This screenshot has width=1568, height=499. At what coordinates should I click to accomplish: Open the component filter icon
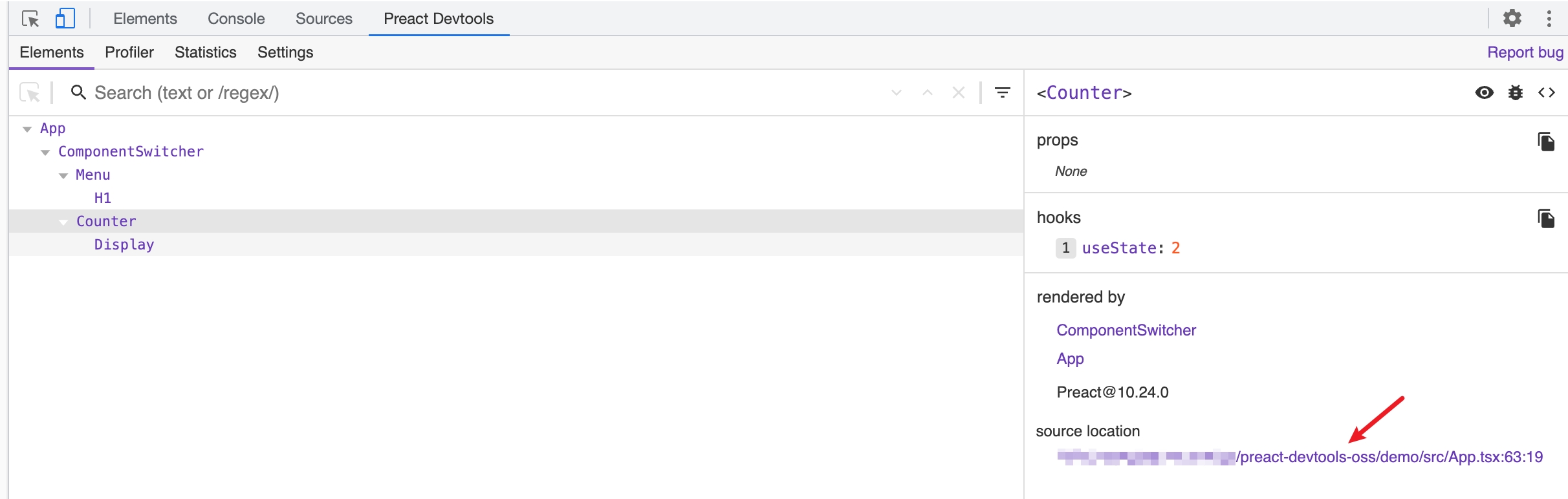[x=1003, y=92]
